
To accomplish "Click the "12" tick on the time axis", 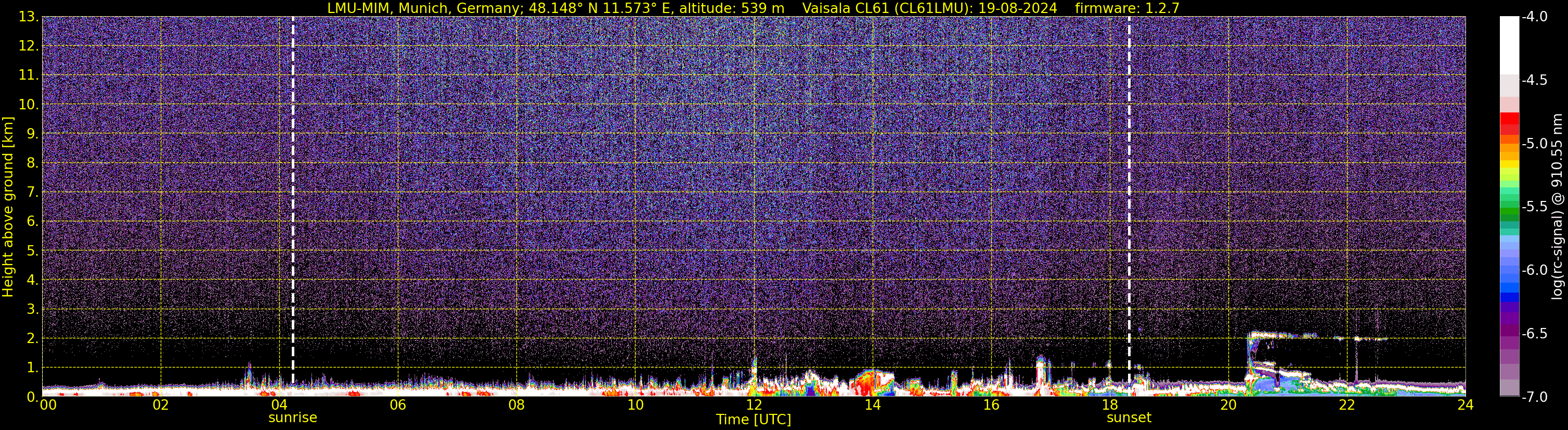I will 754,405.
